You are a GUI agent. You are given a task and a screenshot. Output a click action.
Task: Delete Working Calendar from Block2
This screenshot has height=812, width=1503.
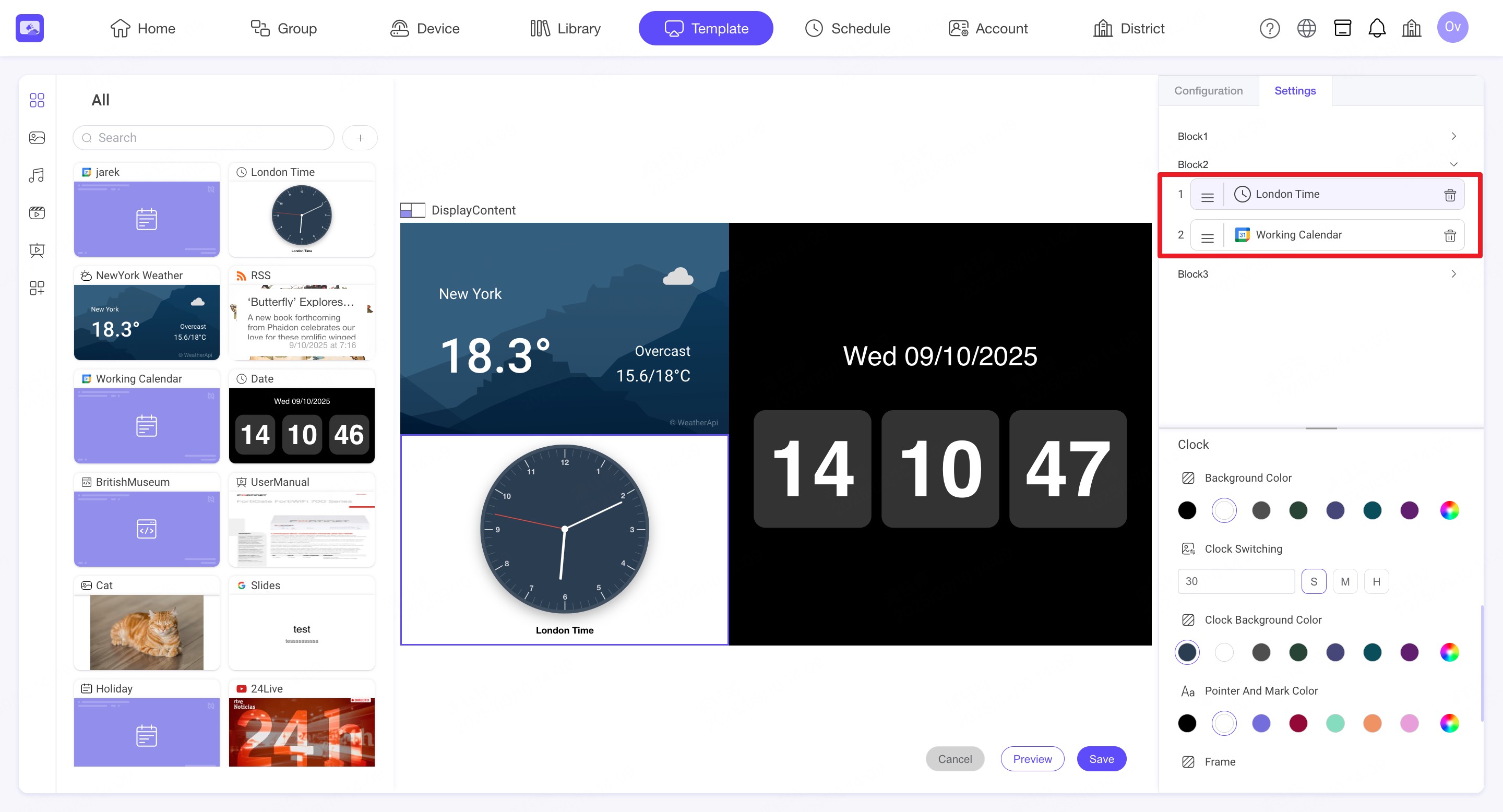pos(1449,235)
